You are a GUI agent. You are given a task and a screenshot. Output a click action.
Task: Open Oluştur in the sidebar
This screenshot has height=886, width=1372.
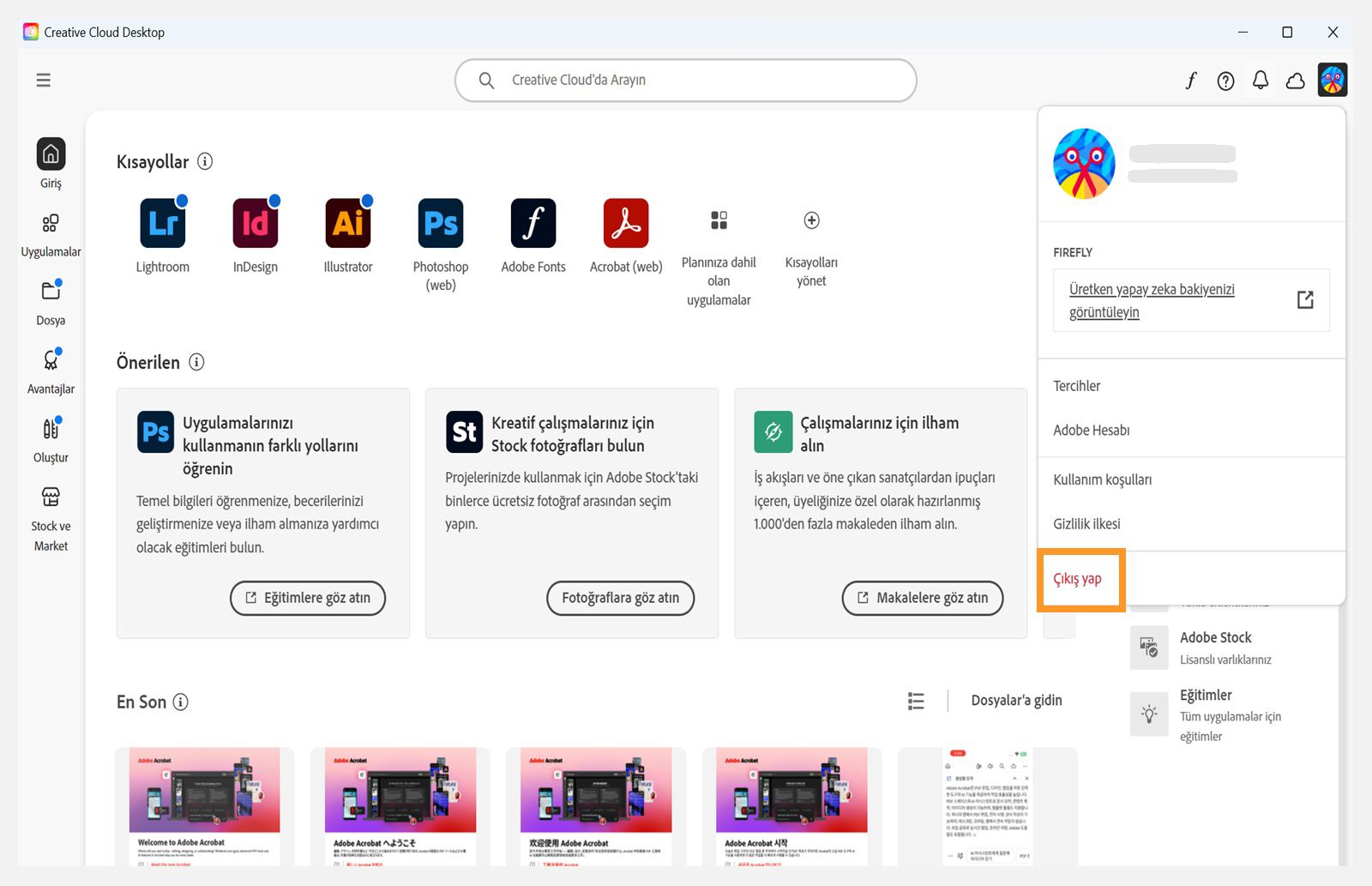click(51, 440)
